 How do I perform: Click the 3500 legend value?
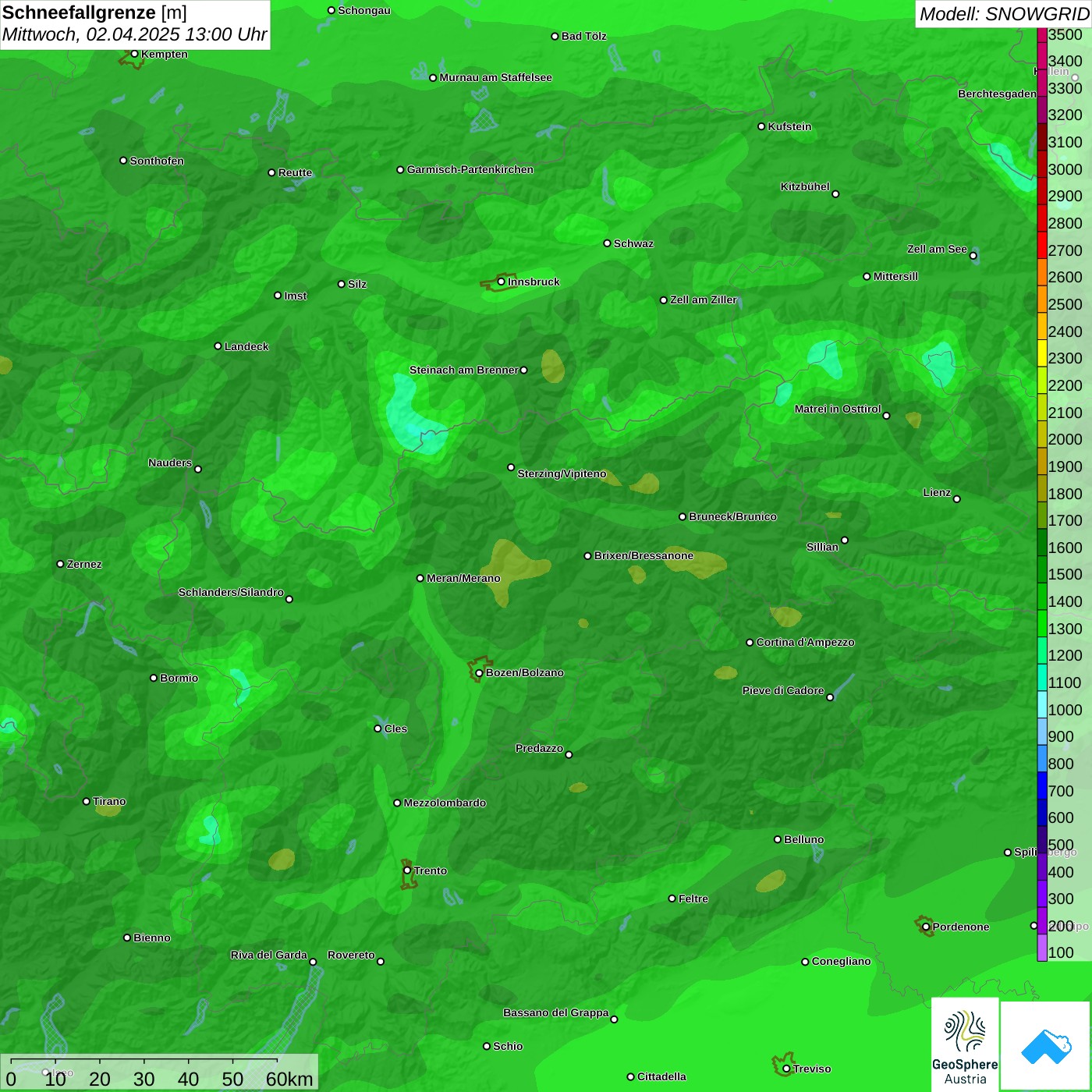pos(1065,34)
